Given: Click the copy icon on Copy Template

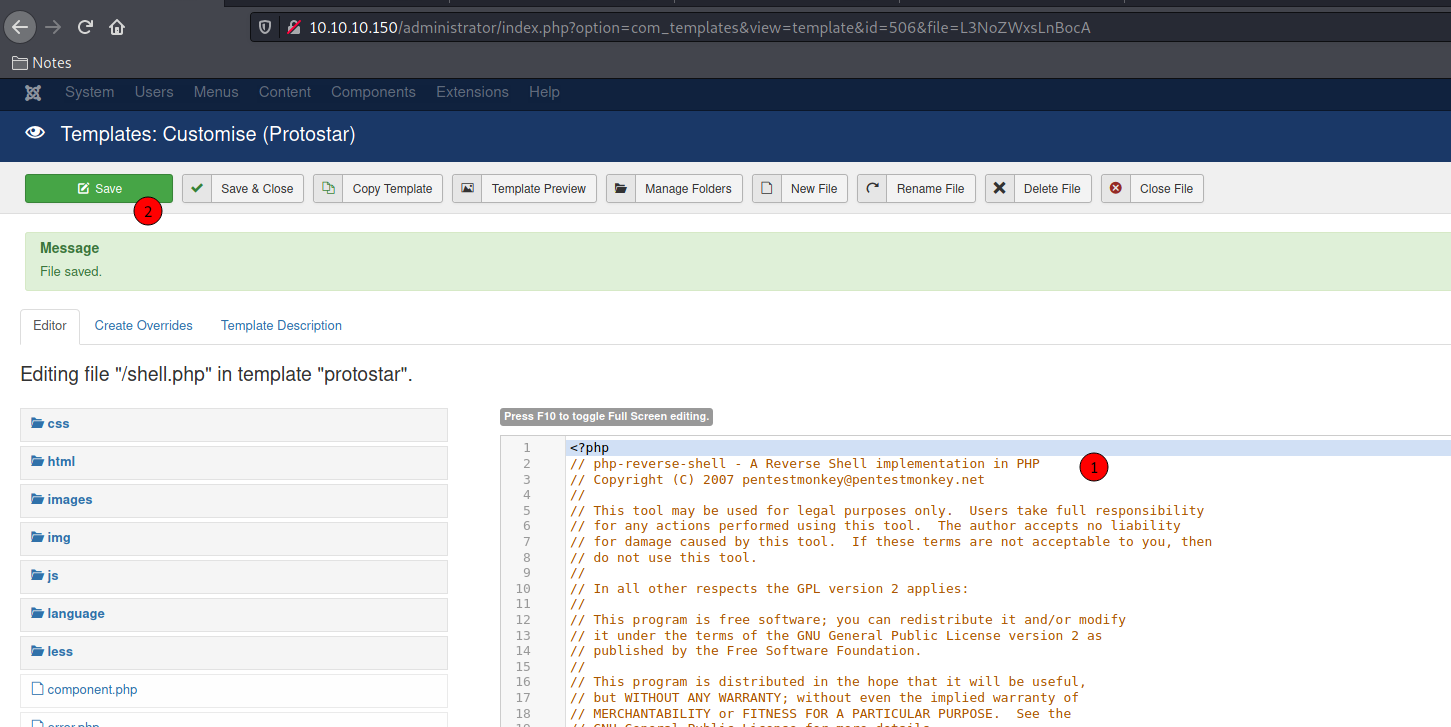Looking at the screenshot, I should point(328,188).
